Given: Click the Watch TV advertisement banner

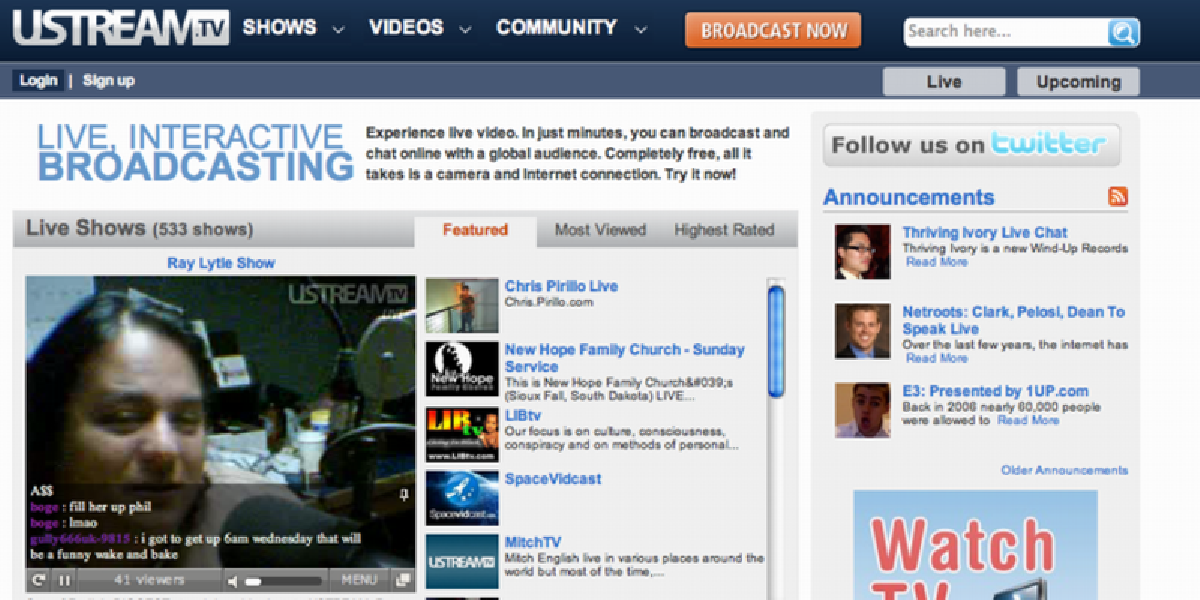Looking at the screenshot, I should pos(975,545).
